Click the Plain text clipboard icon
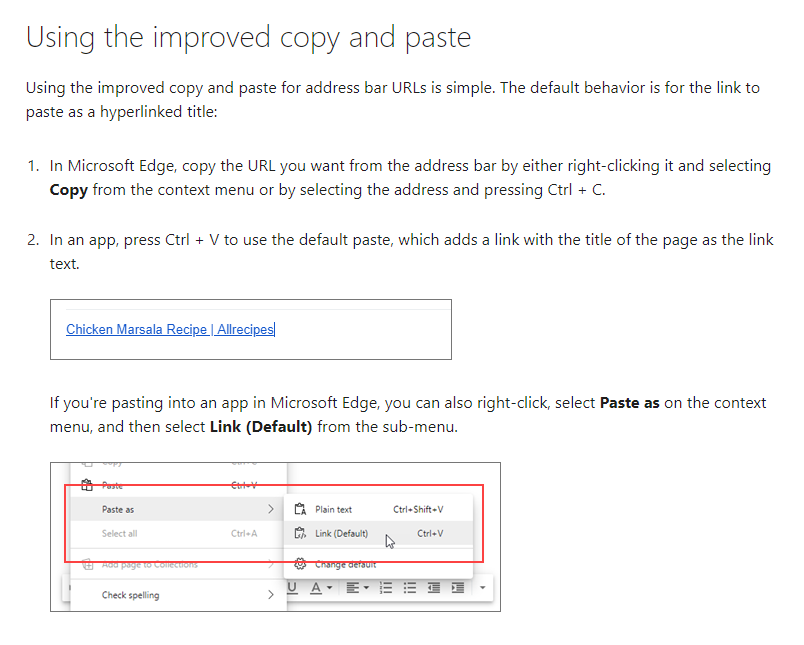This screenshot has height=645, width=804. (299, 509)
